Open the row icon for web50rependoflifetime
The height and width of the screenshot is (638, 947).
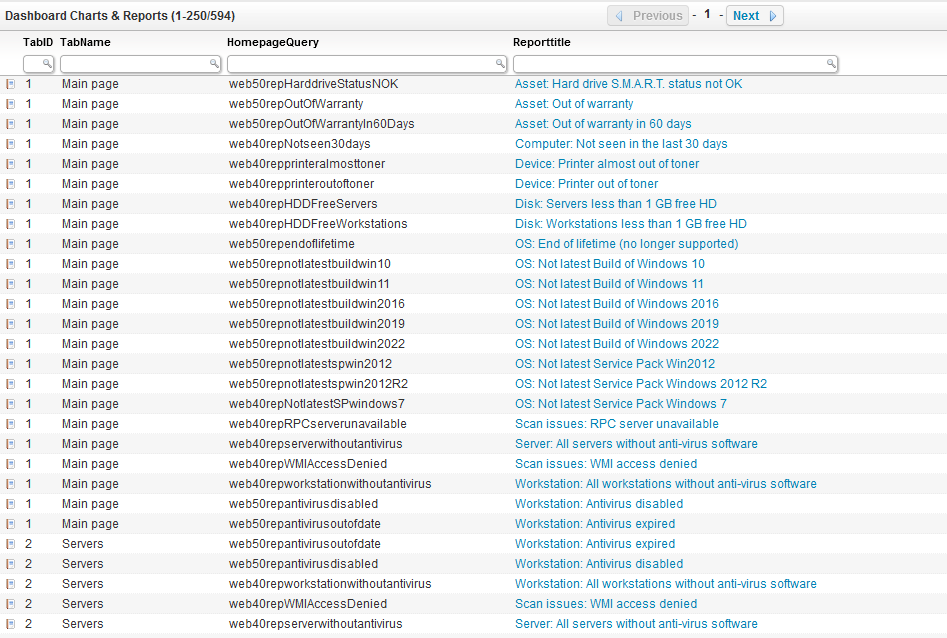pyautogui.click(x=10, y=244)
